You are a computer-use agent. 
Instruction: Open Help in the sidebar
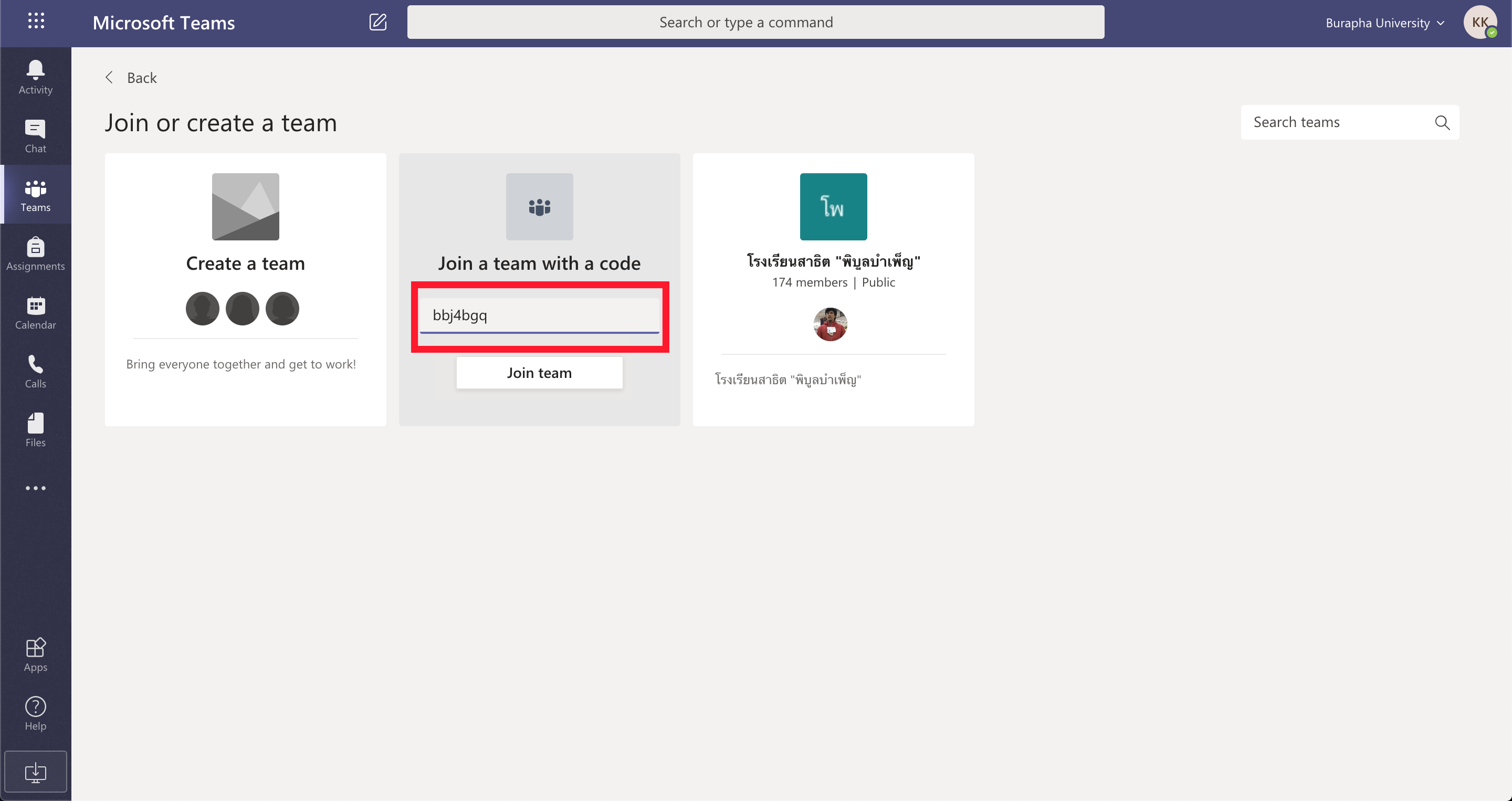35,713
